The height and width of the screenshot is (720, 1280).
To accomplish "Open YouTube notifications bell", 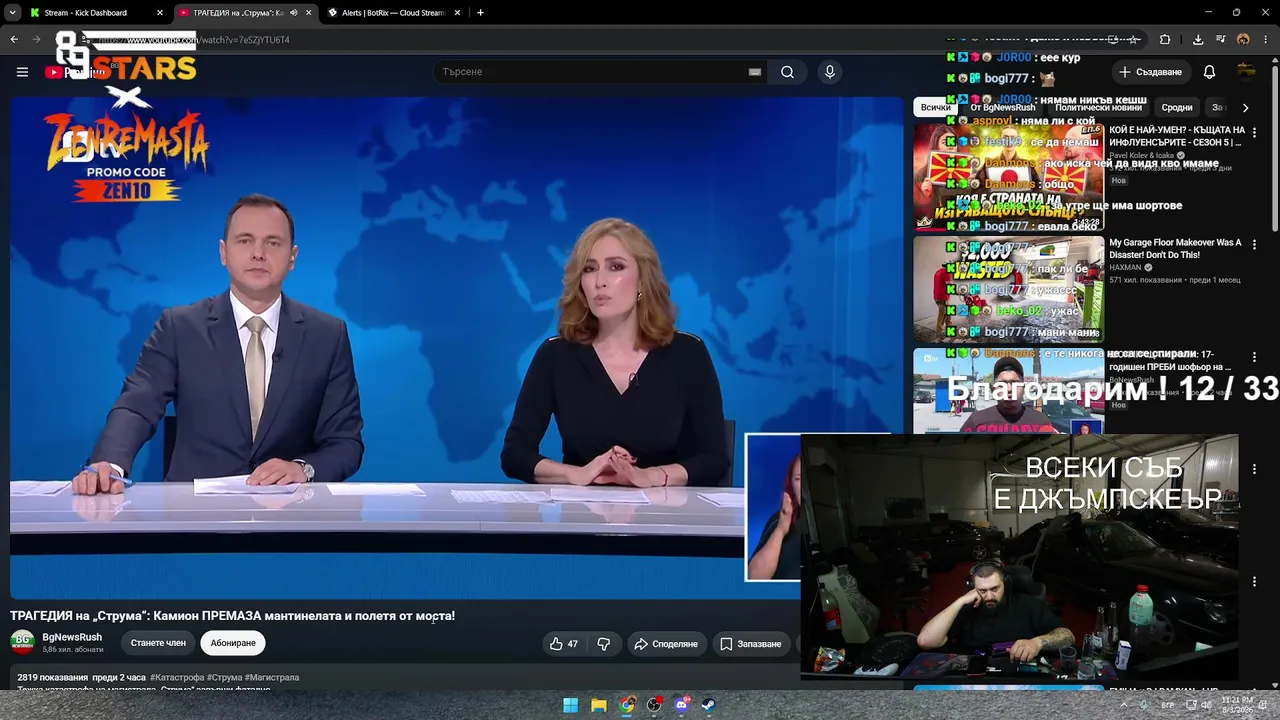I will pos(1209,72).
